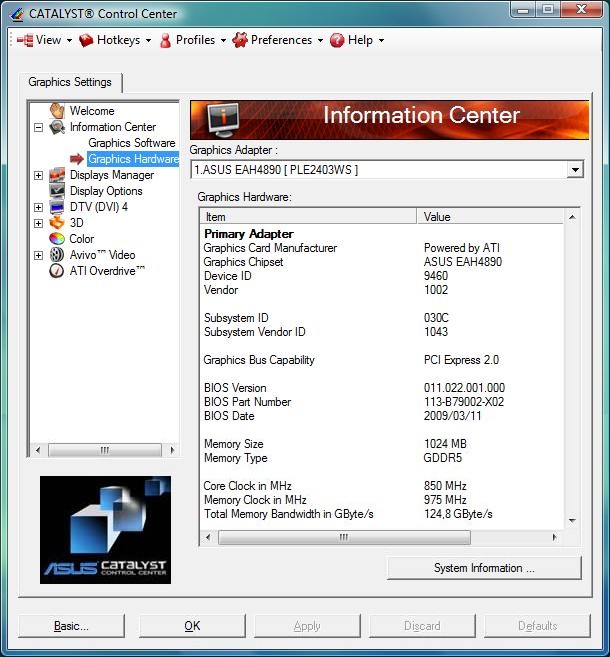Select Graphics Hardware in the tree
Image resolution: width=610 pixels, height=657 pixels.
133,159
